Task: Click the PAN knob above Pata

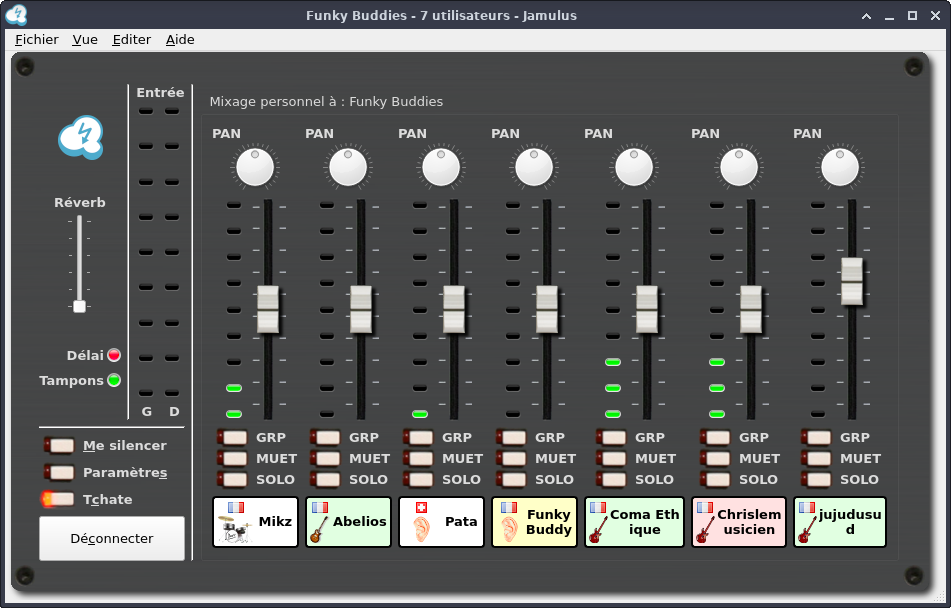Action: (441, 167)
